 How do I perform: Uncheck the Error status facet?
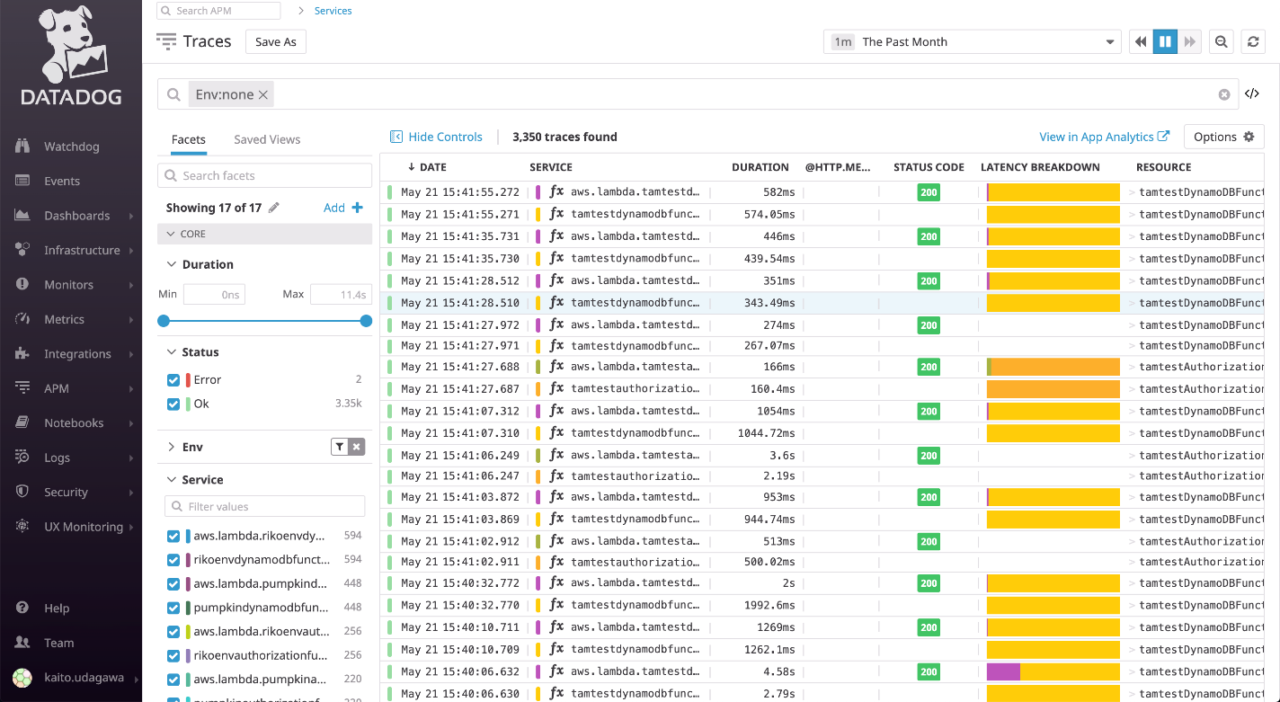tap(173, 379)
